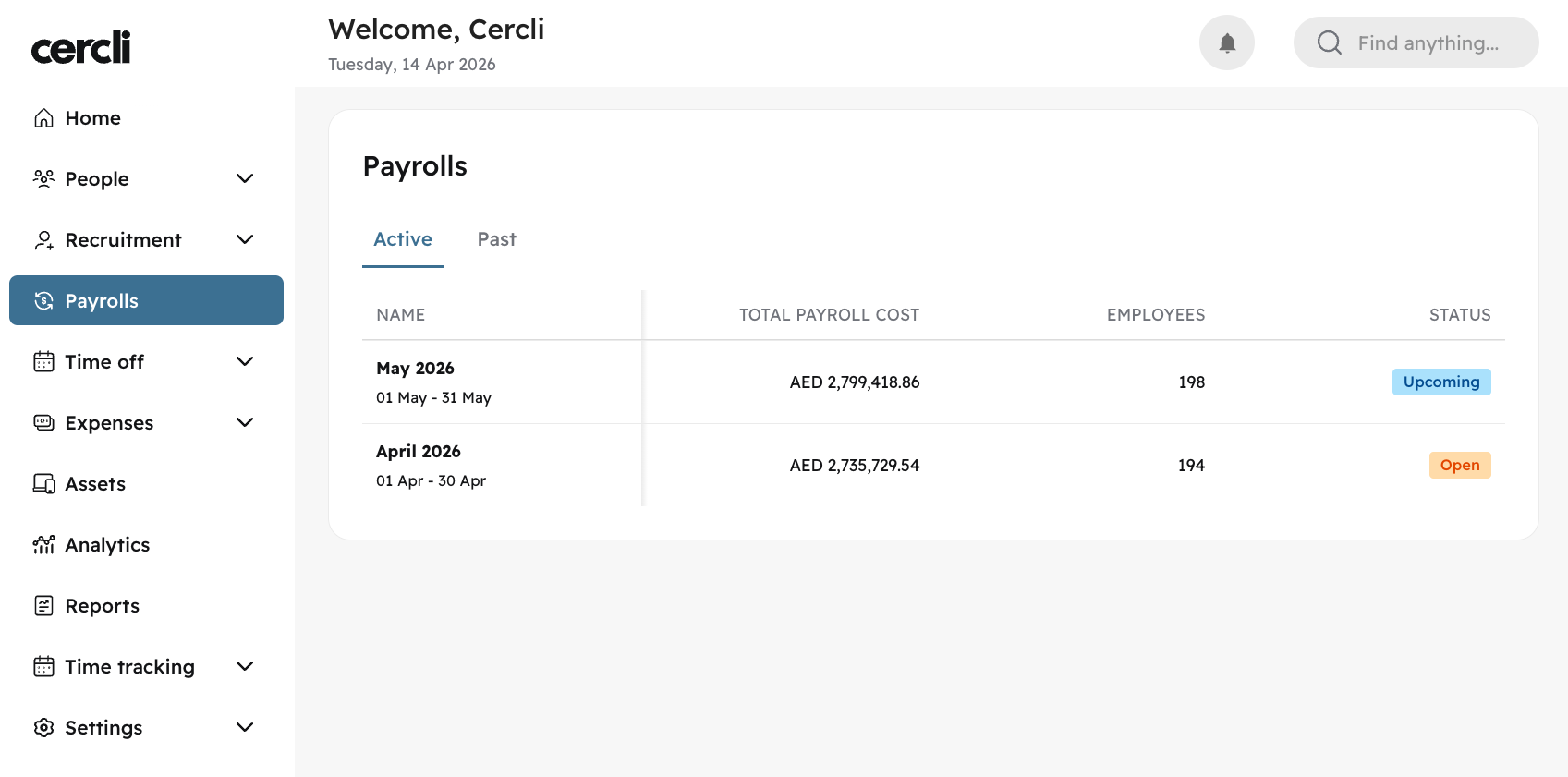Click the Home house icon in sidebar

tap(43, 118)
